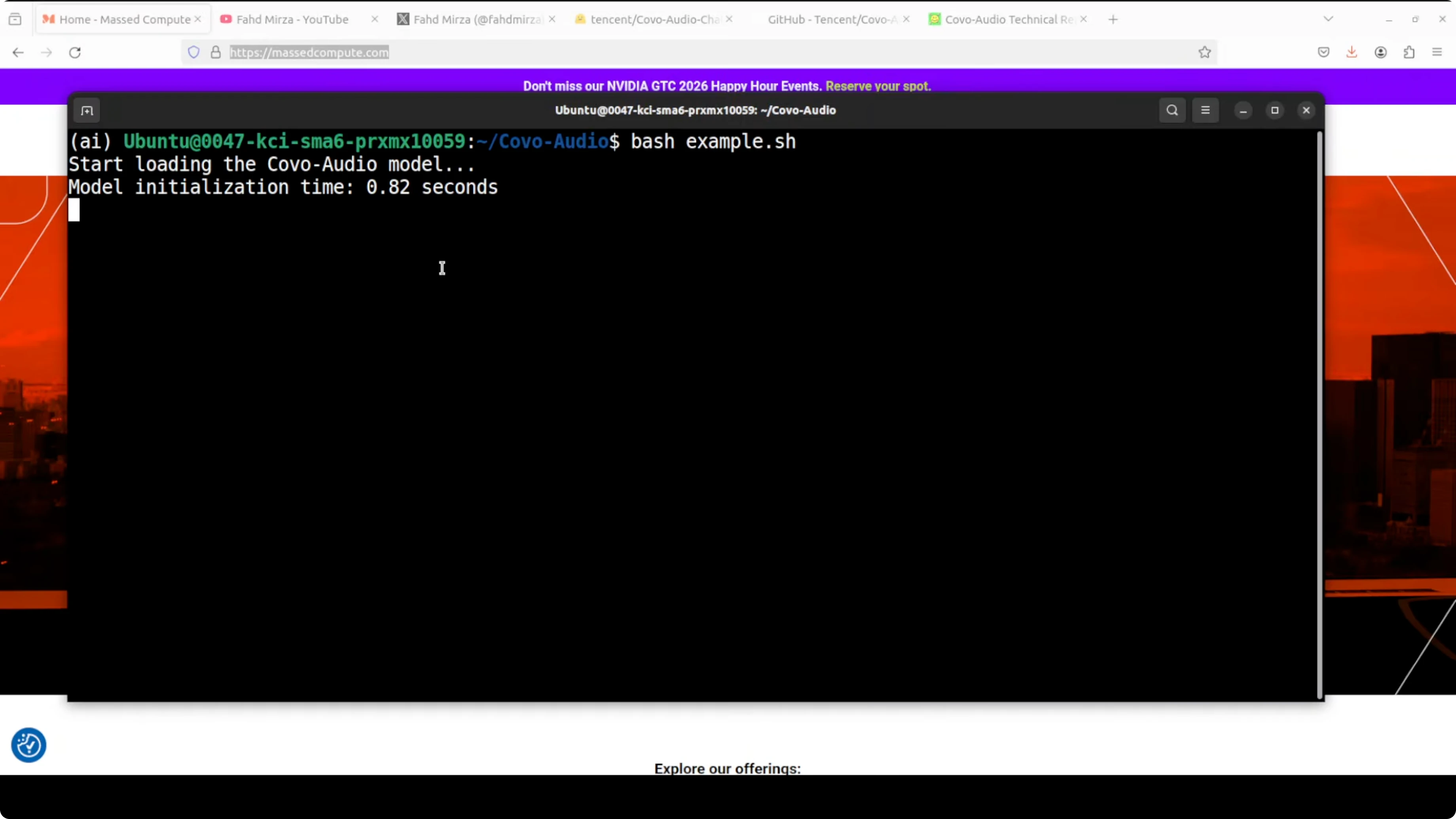This screenshot has width=1456, height=819.
Task: Switch to Fahd Mirza - YouTube tab
Action: 292,19
